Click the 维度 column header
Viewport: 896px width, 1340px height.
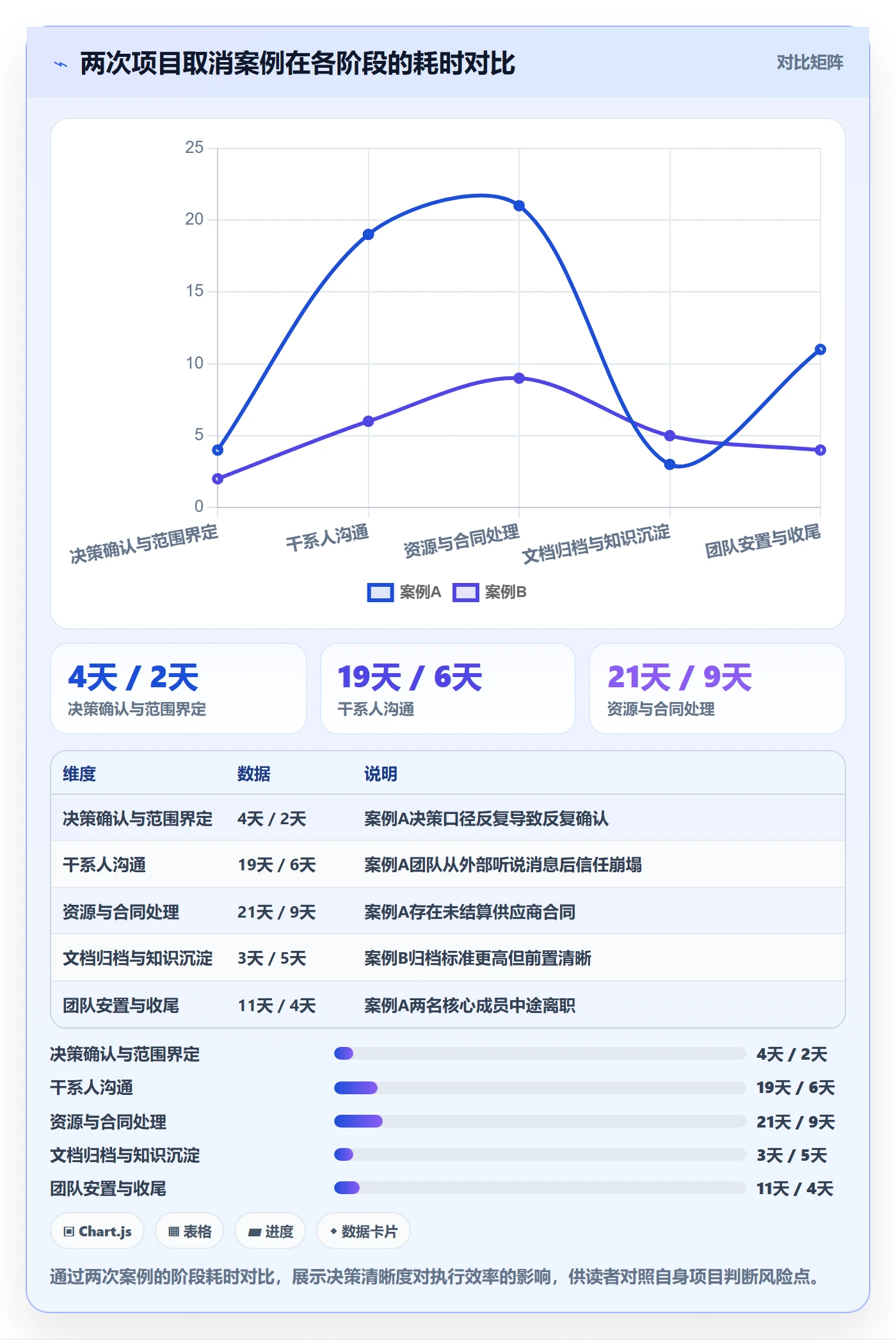tap(79, 774)
